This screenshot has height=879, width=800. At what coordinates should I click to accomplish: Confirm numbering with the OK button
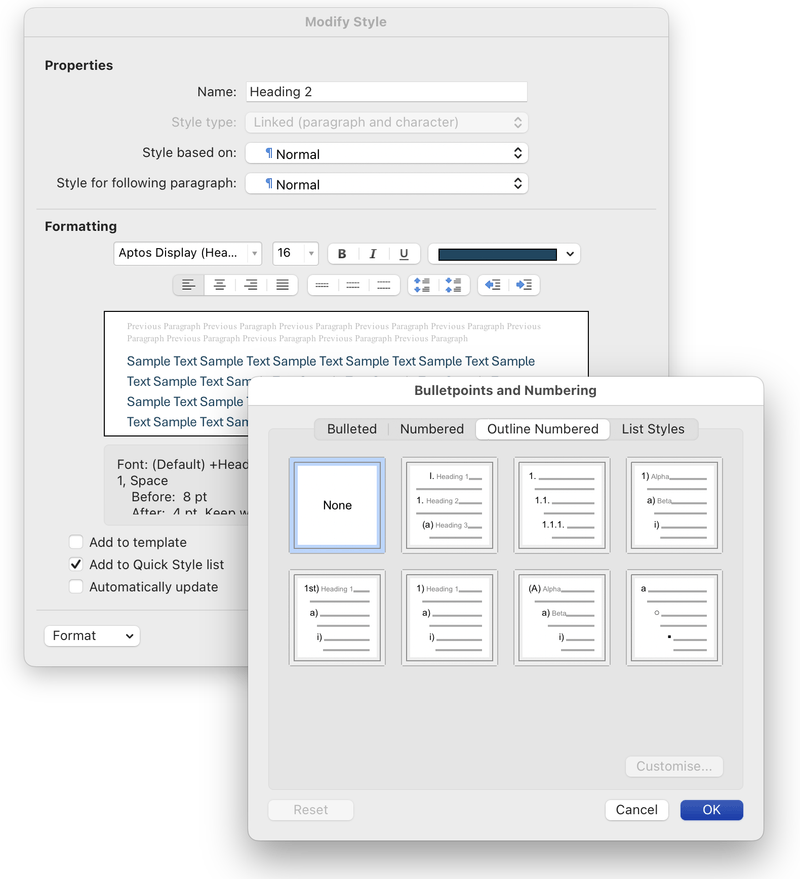tap(711, 810)
